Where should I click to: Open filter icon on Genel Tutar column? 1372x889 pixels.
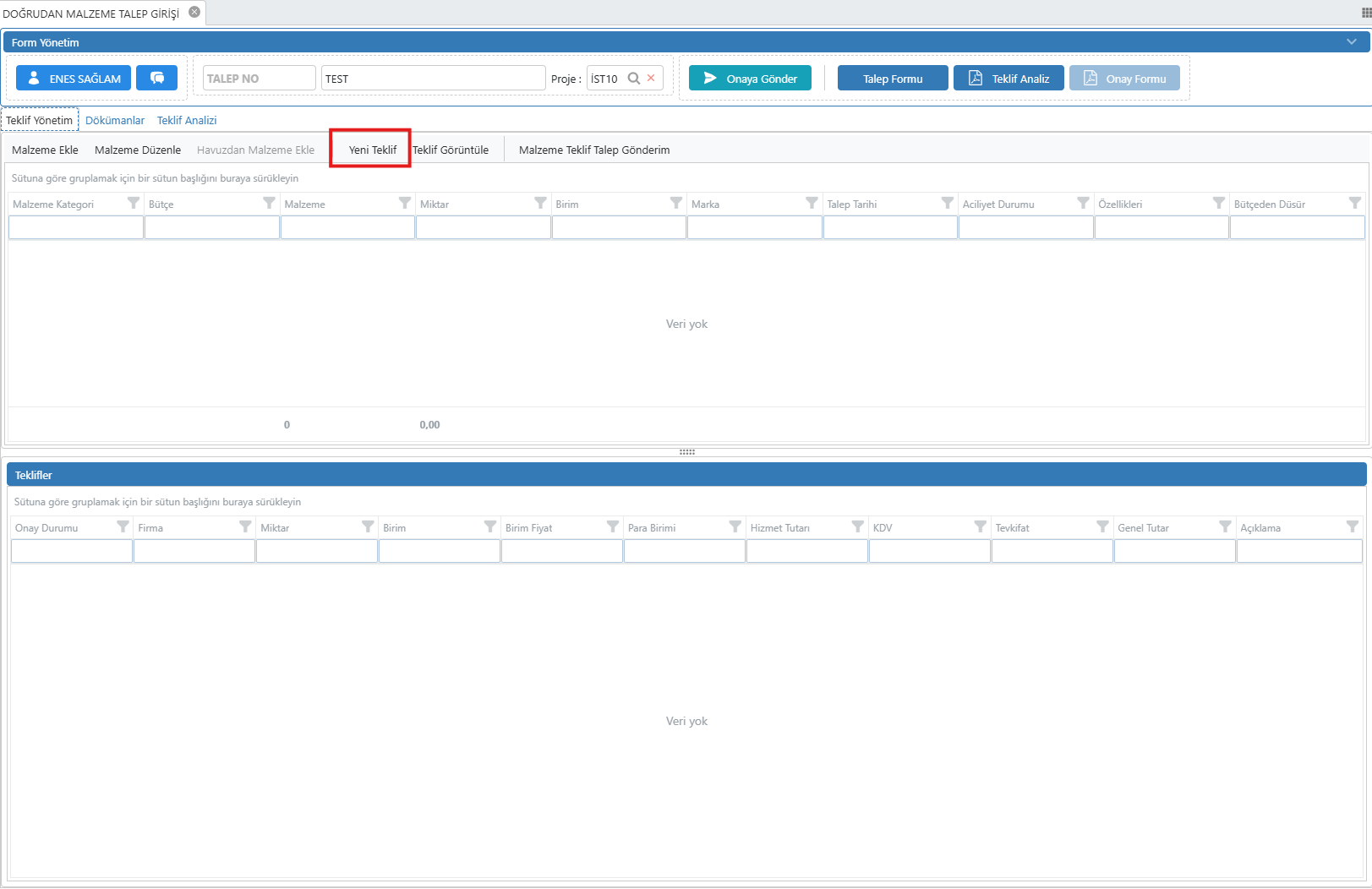click(1225, 526)
